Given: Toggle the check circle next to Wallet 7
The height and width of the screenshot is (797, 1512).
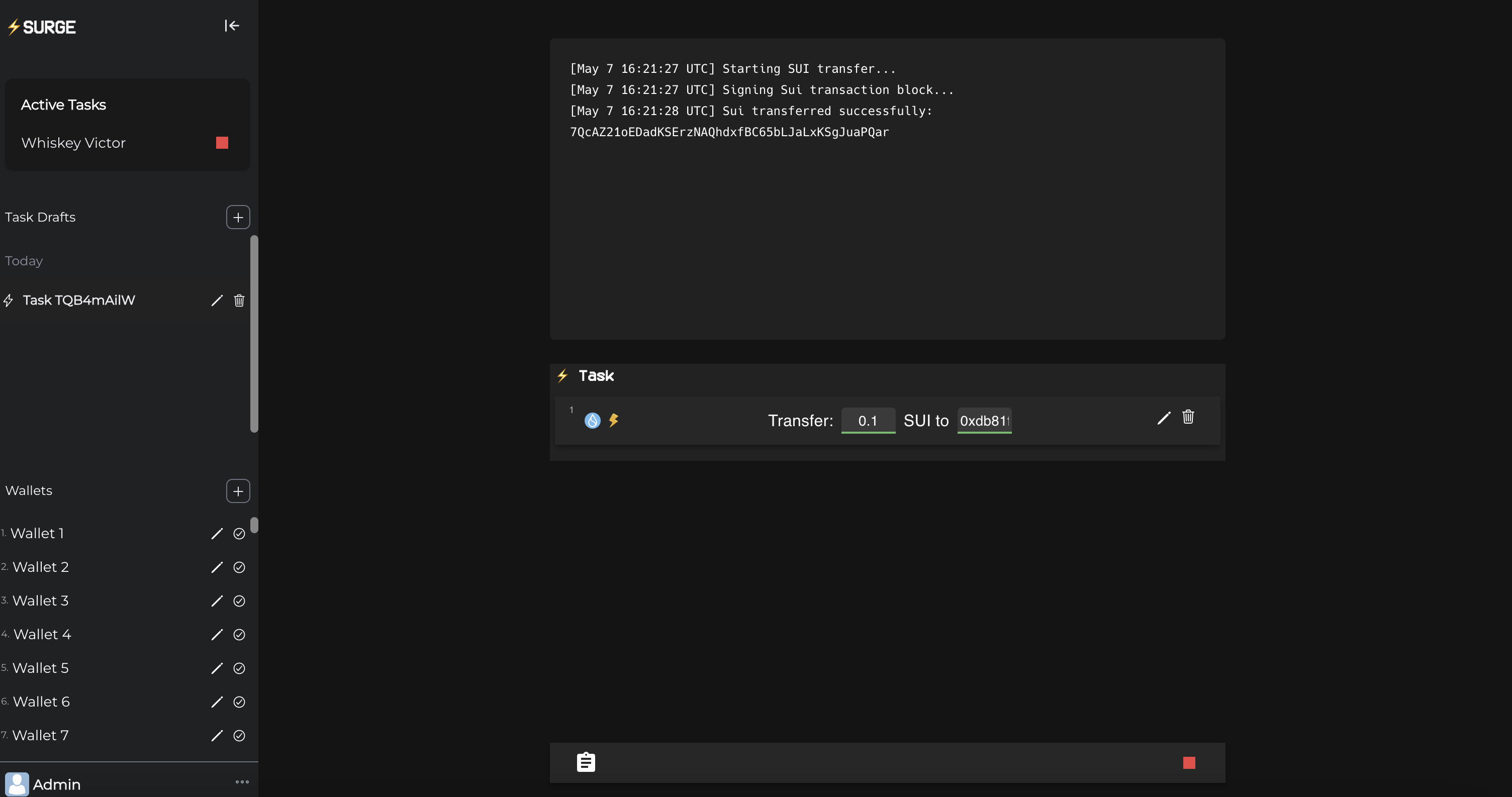Looking at the screenshot, I should pyautogui.click(x=240, y=735).
